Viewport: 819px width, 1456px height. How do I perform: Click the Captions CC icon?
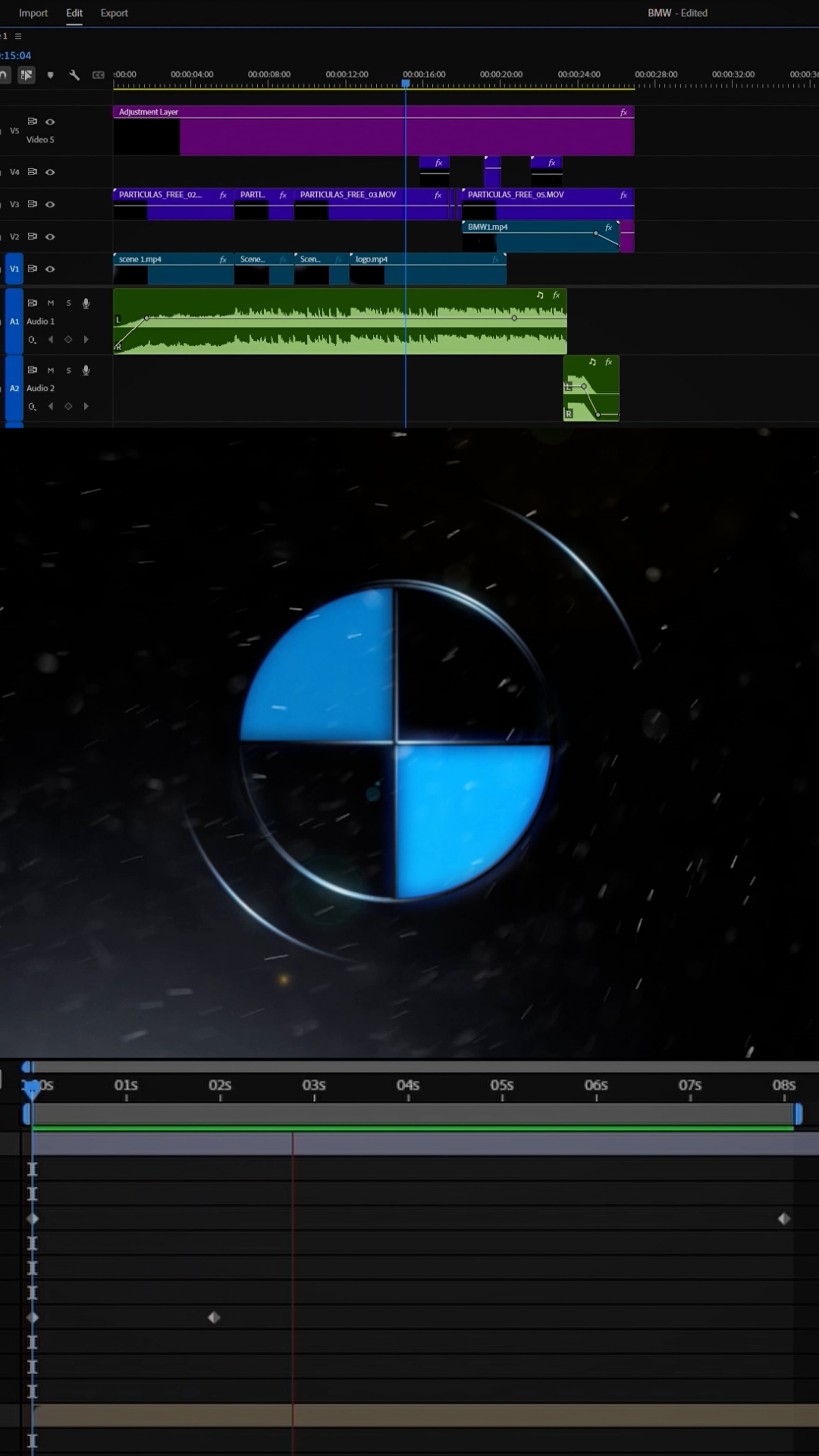coord(98,75)
